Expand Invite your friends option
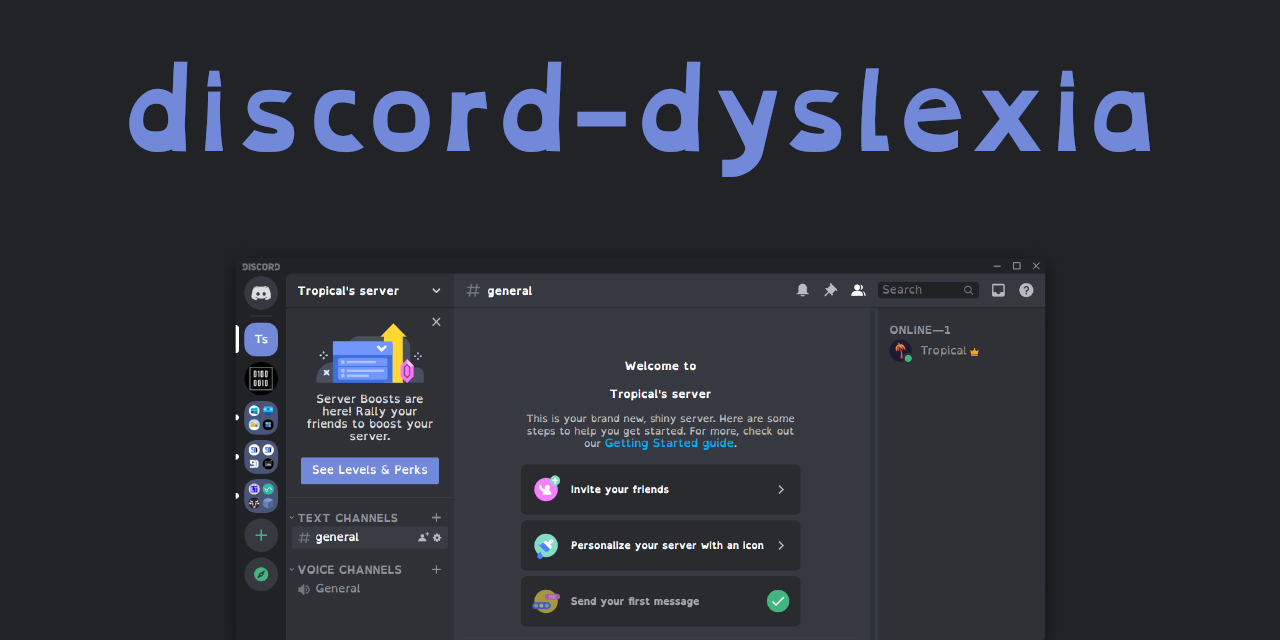 coord(782,489)
